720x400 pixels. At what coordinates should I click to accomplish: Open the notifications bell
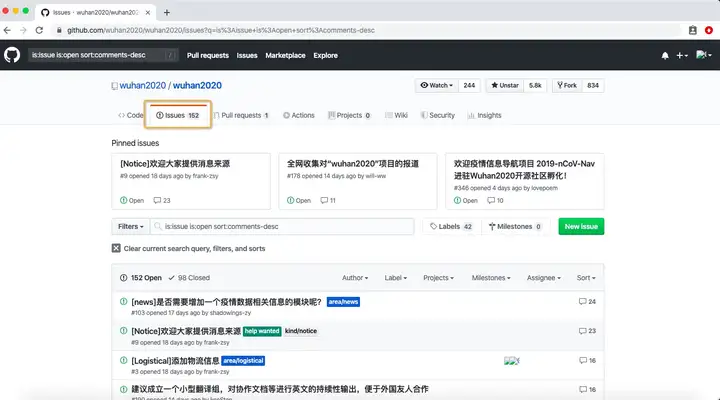click(665, 56)
